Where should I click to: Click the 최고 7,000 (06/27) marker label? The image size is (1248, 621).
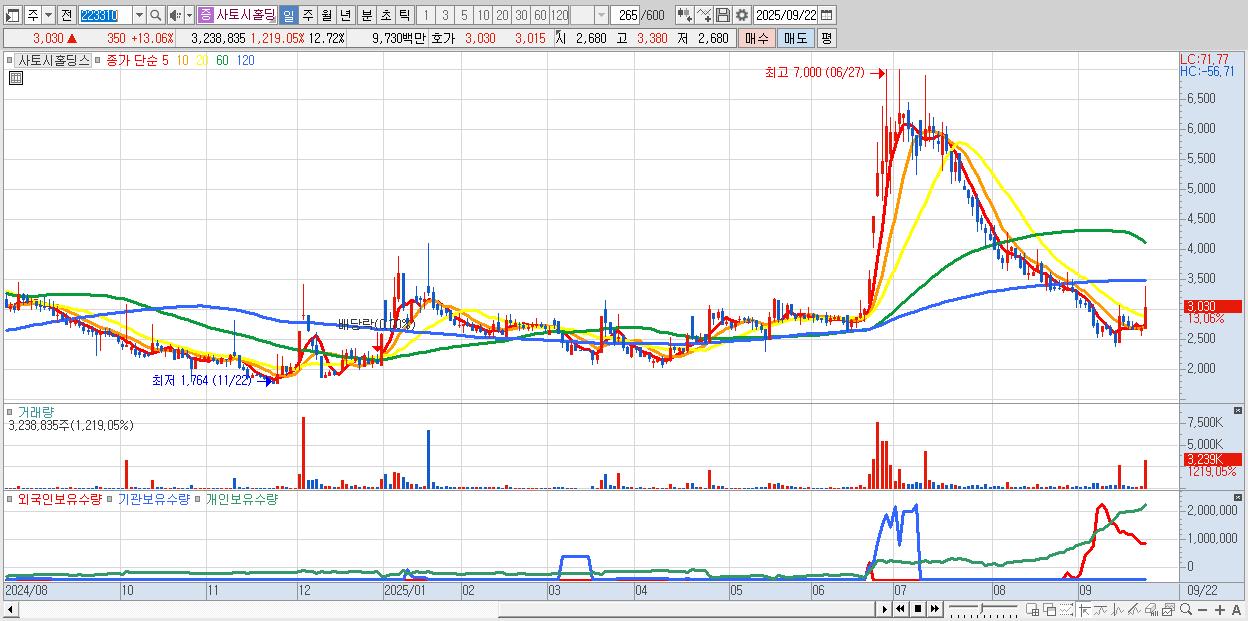coord(814,73)
